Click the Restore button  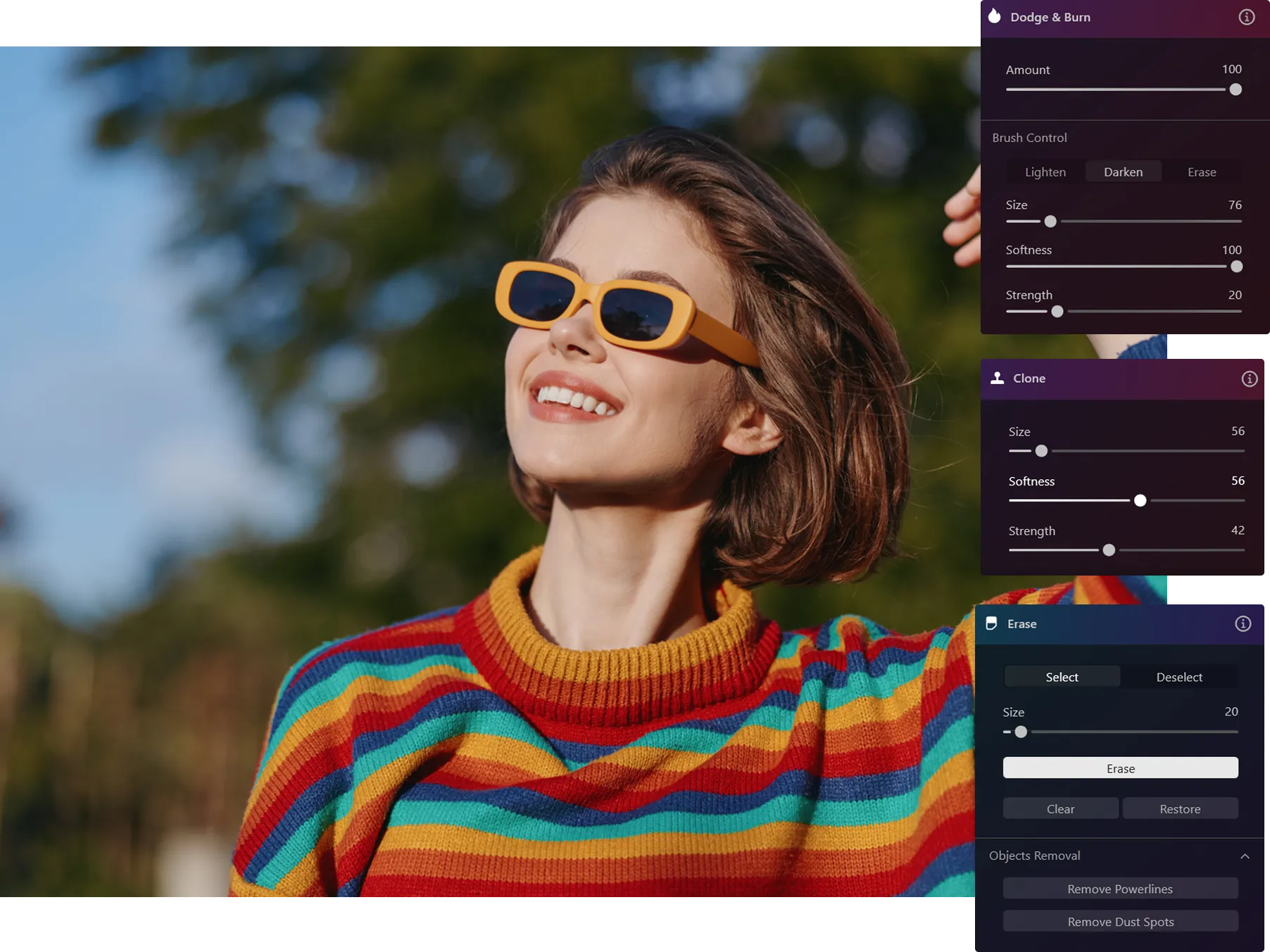click(1181, 808)
